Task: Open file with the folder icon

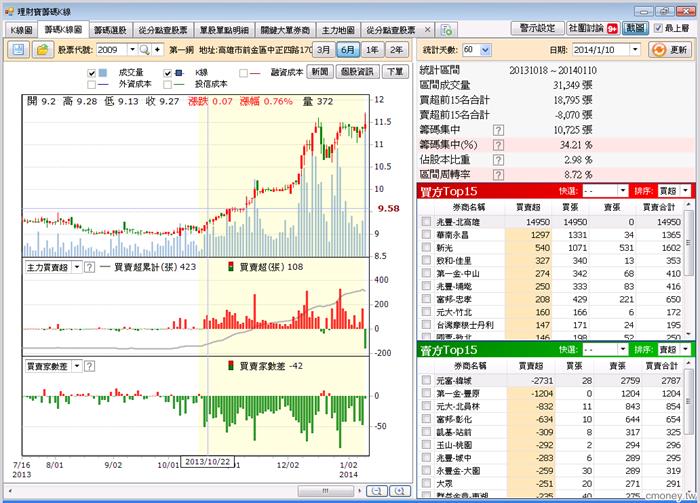Action: [44, 49]
